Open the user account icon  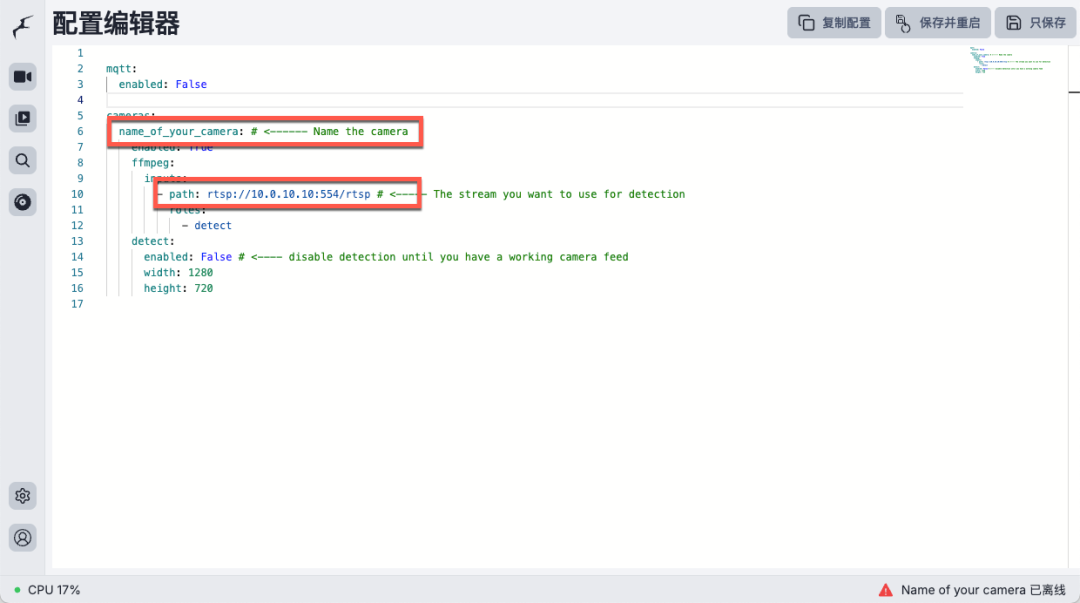[x=22, y=537]
